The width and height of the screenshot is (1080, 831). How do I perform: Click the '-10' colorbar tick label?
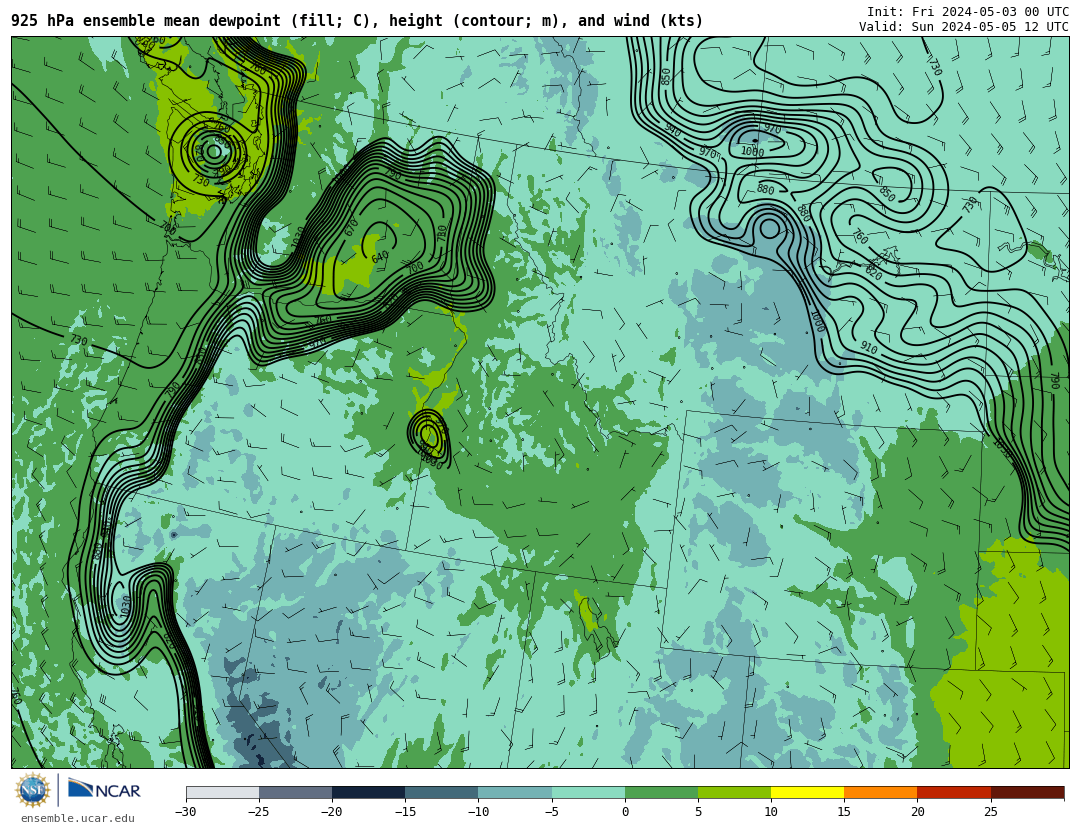click(478, 812)
